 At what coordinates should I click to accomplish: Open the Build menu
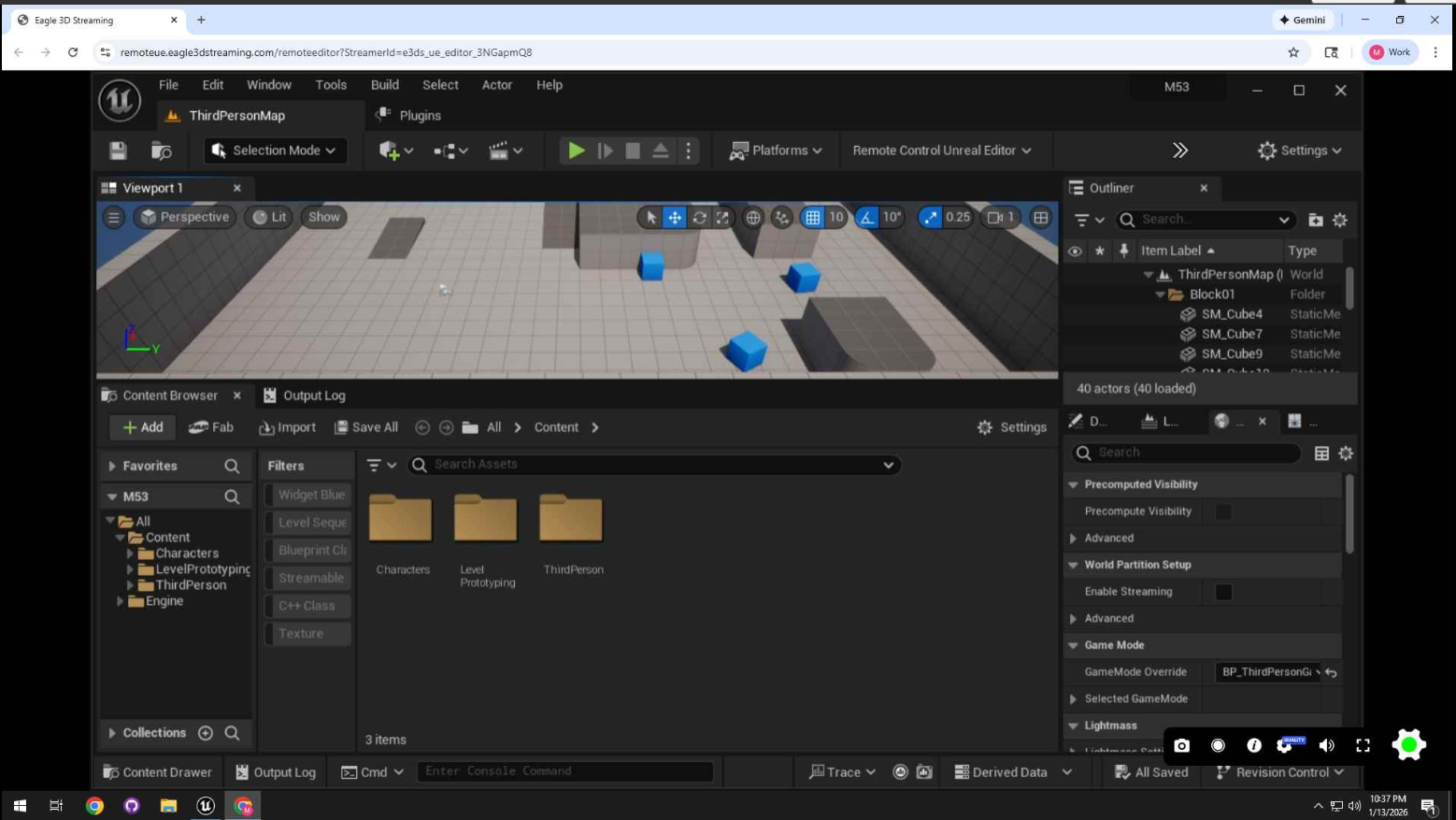384,85
